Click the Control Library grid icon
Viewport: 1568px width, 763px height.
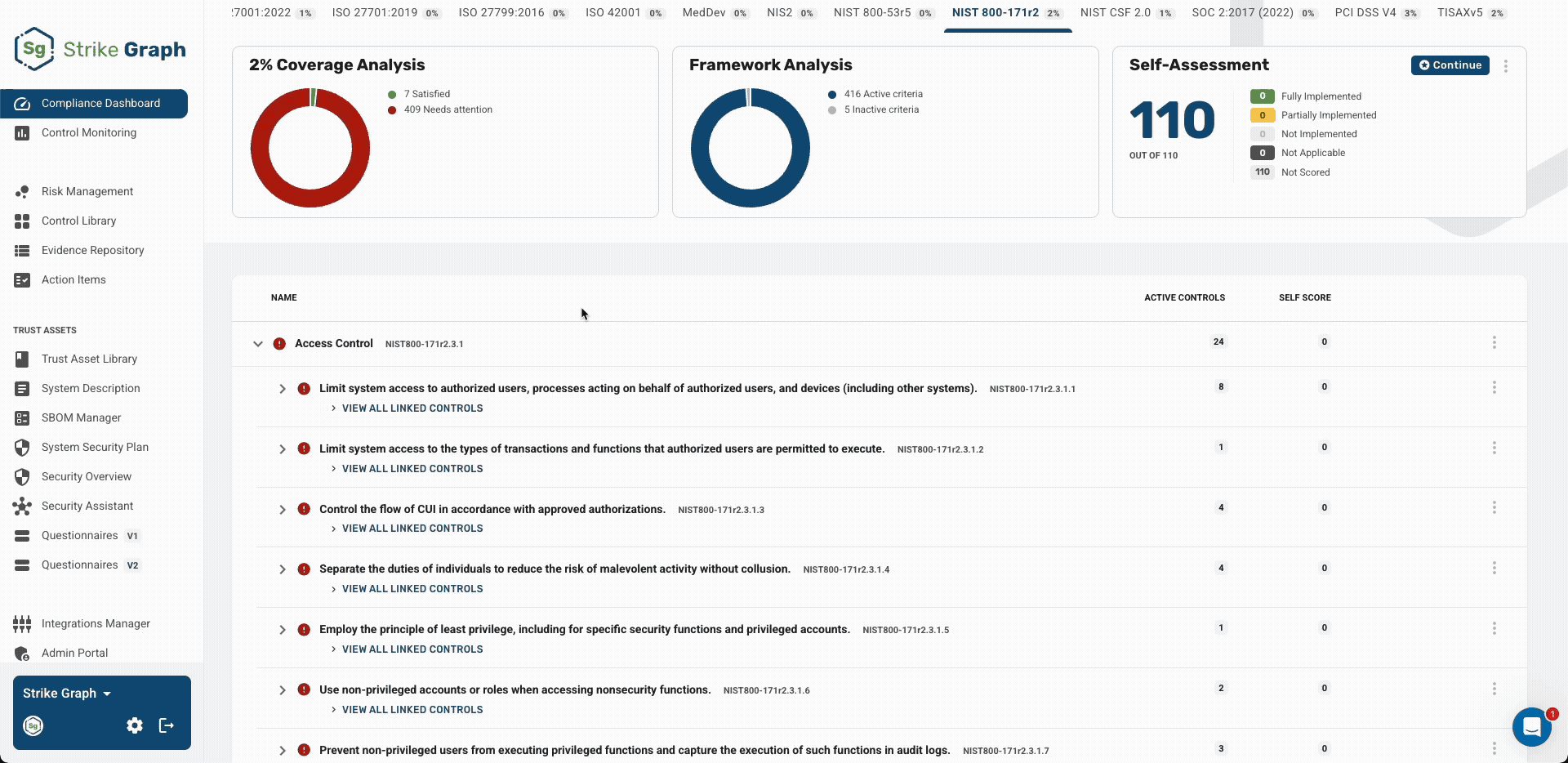(x=22, y=221)
